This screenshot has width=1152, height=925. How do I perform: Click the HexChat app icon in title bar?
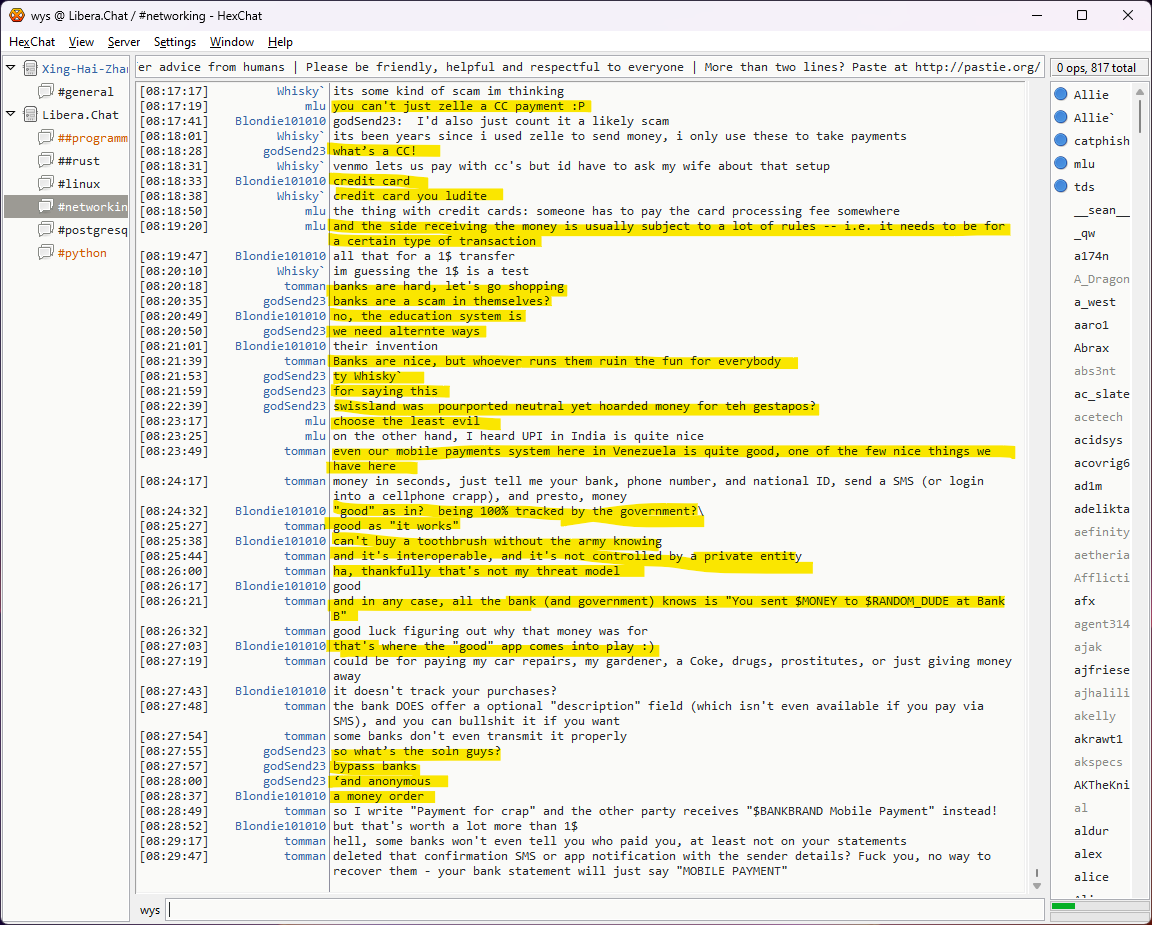(16, 15)
